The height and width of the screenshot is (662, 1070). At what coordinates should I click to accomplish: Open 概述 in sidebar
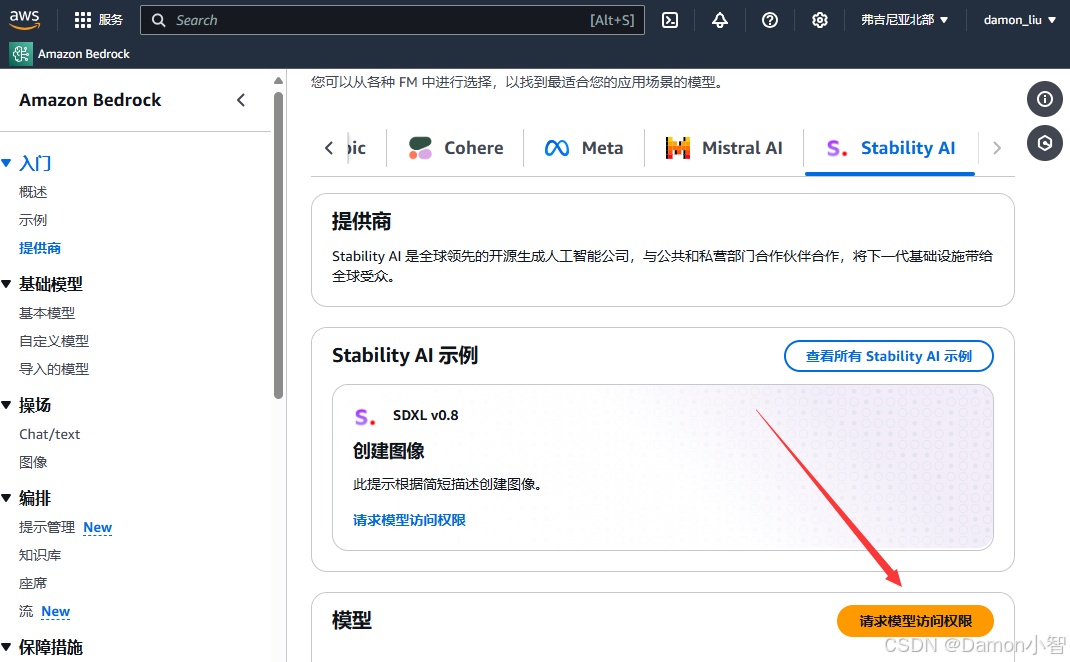tap(33, 192)
